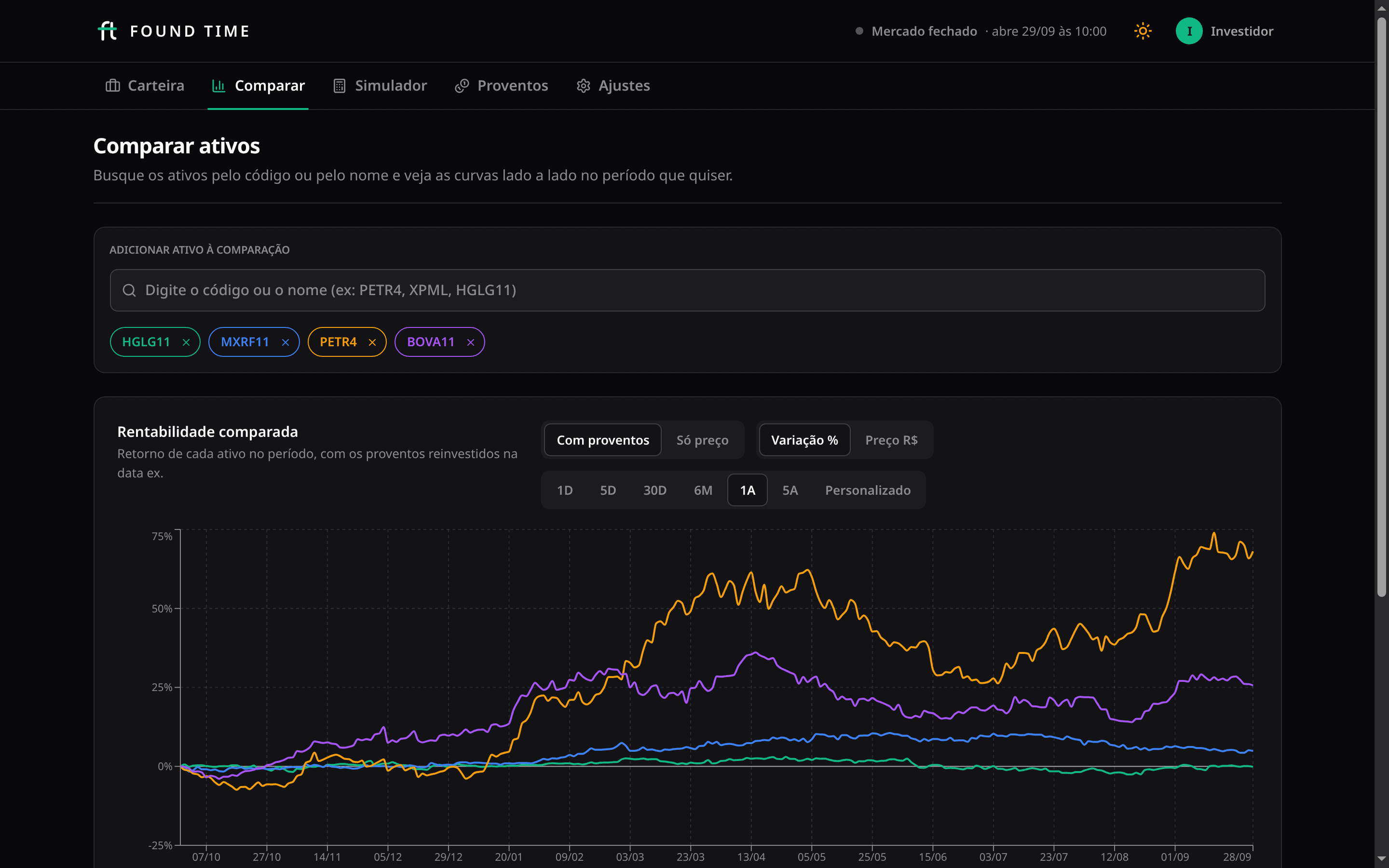Remove MXRF11 from comparison
Screen dimensions: 1389x868
point(285,342)
